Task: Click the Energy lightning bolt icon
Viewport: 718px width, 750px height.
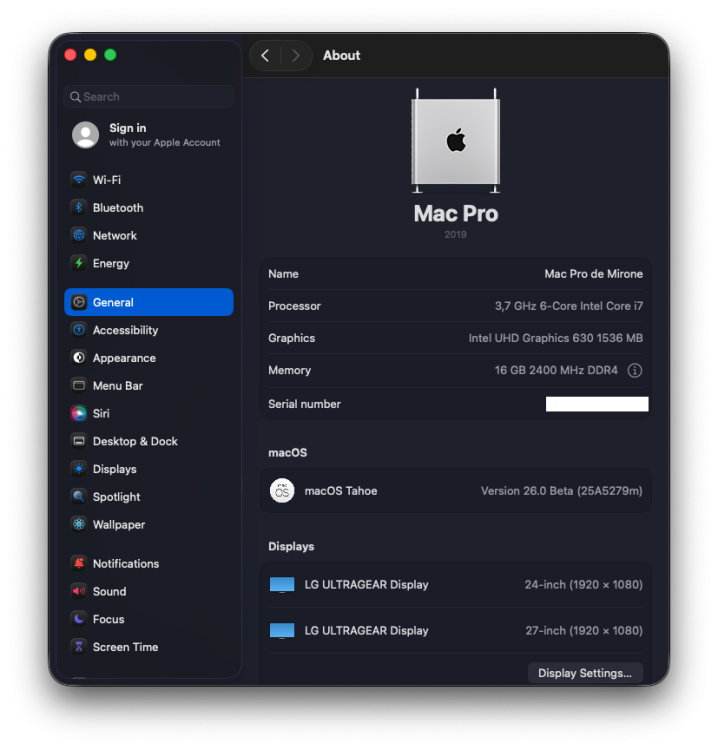Action: pyautogui.click(x=79, y=263)
